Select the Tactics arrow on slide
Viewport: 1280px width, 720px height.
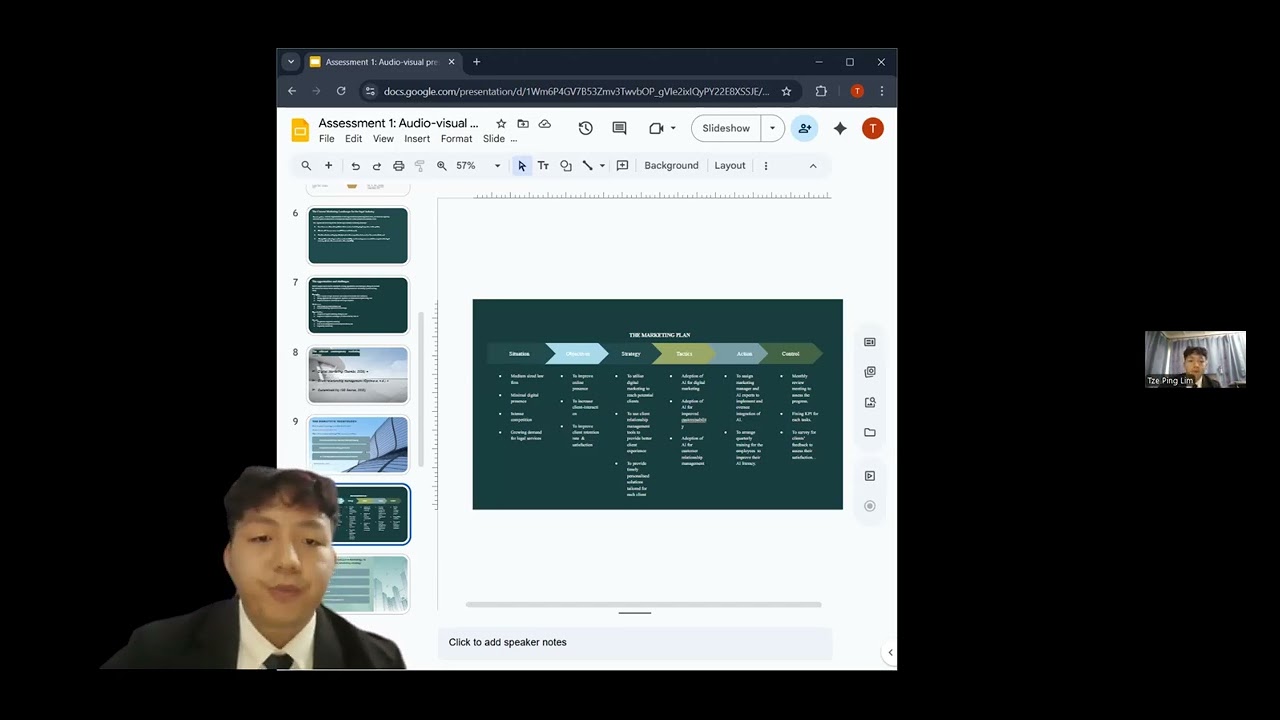point(684,353)
